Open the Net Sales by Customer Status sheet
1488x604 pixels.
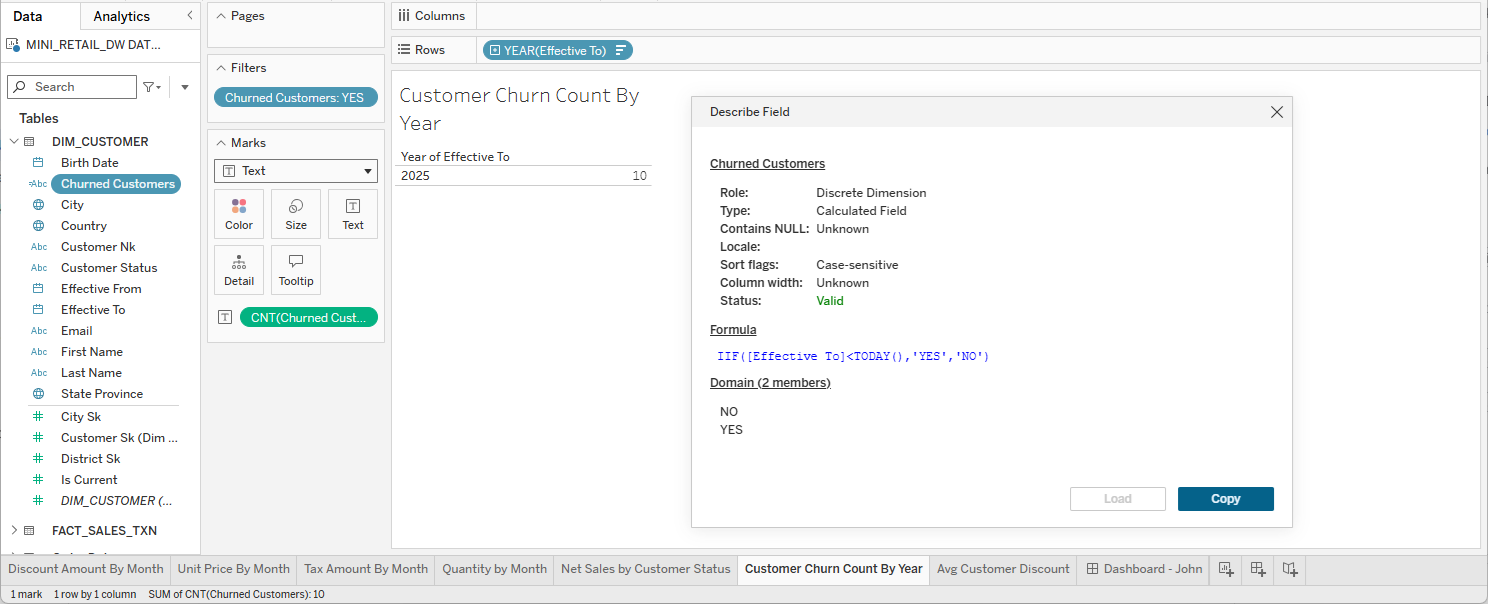tap(645, 569)
